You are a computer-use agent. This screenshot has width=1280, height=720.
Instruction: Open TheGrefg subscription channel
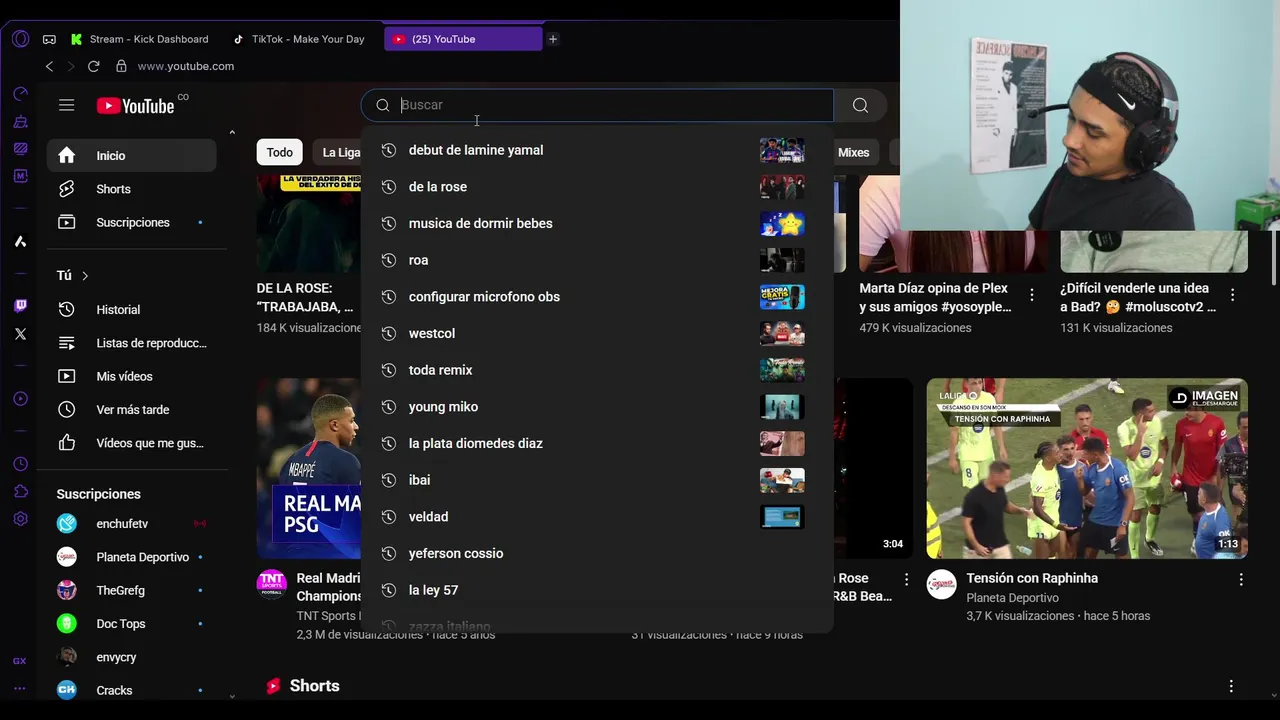131,590
